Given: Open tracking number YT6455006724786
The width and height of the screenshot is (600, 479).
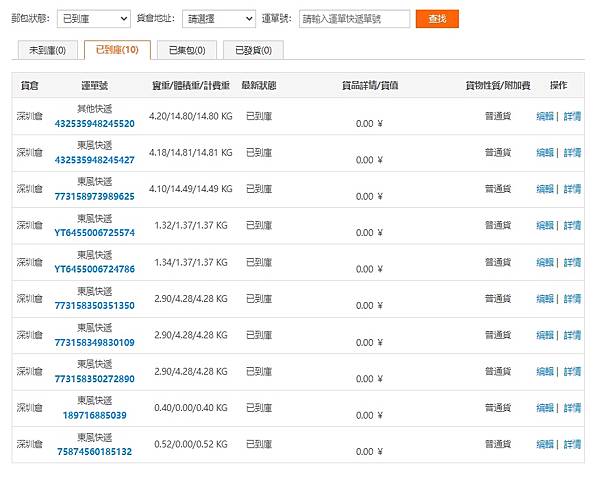Looking at the screenshot, I should 95,269.
